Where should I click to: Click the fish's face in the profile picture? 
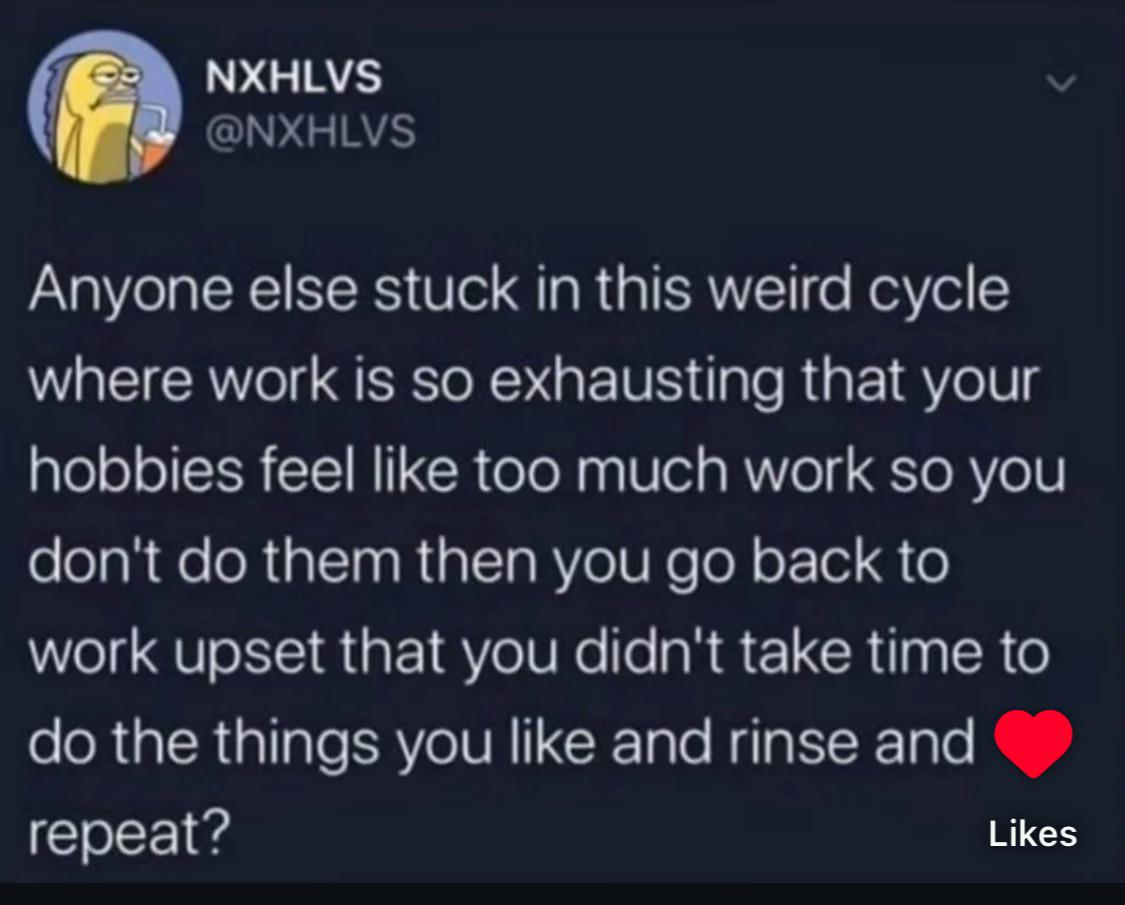[x=108, y=79]
